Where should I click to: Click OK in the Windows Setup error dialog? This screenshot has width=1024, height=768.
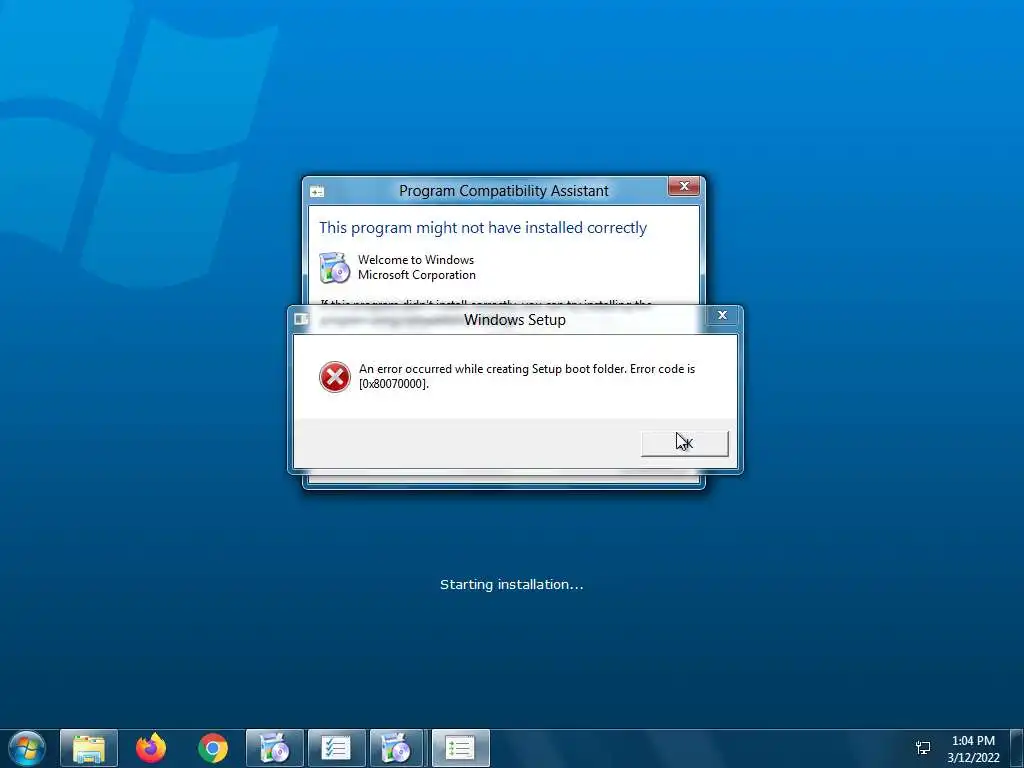(x=684, y=443)
